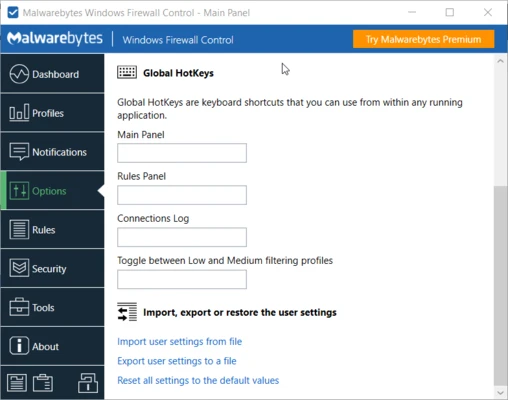Focus the Toggle filtering profiles hotkey field
The height and width of the screenshot is (400, 508).
point(182,279)
